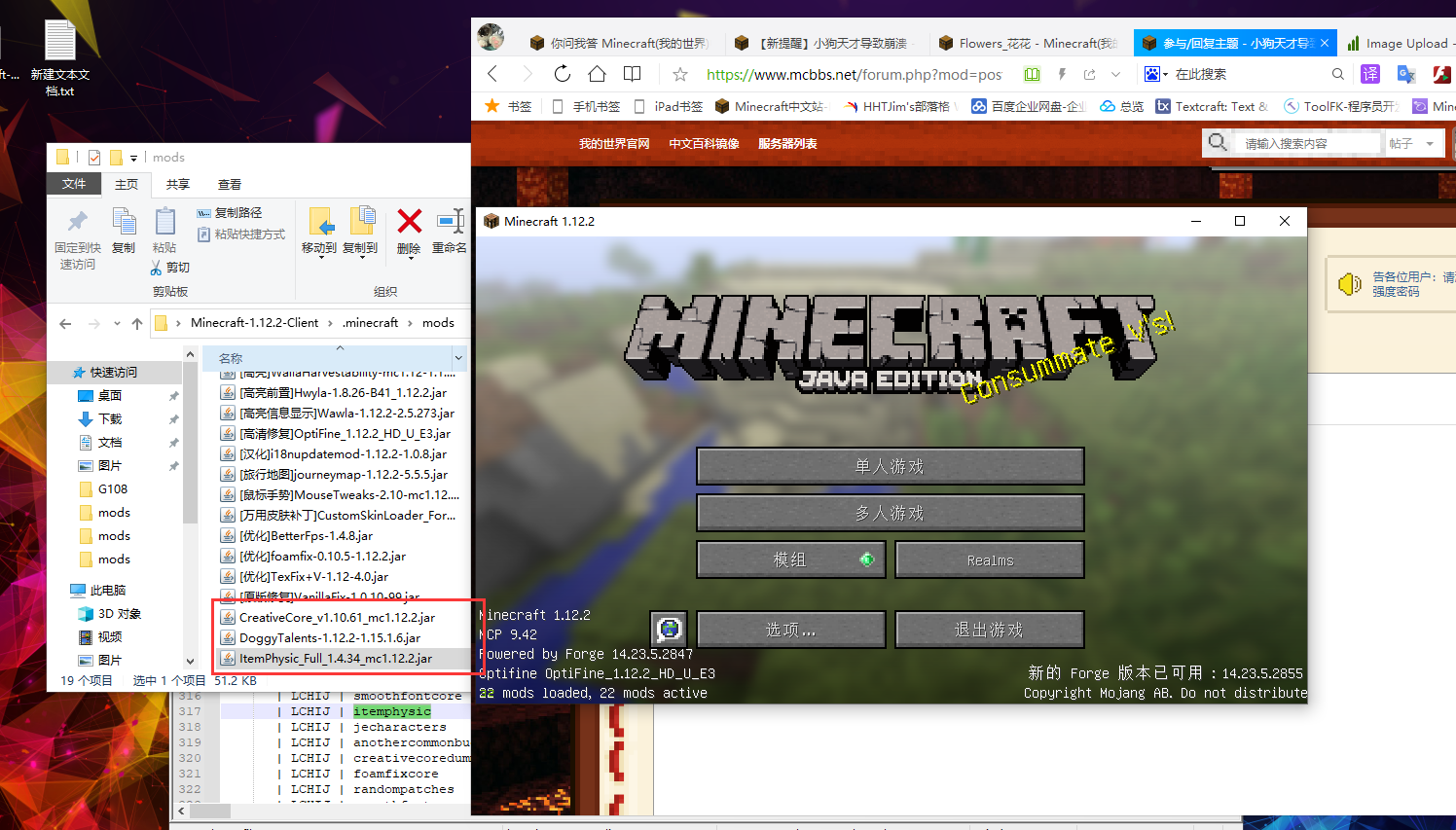Click the user avatar in the browser
The image size is (1456, 830).
click(x=491, y=38)
